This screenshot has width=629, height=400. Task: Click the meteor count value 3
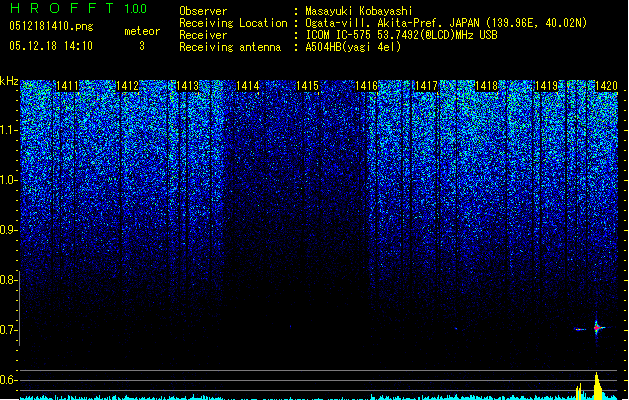pyautogui.click(x=142, y=46)
